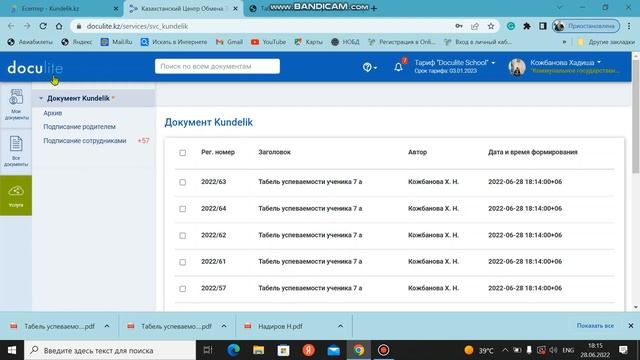
Task: Show hidden system tray icons
Action: [x=505, y=350]
